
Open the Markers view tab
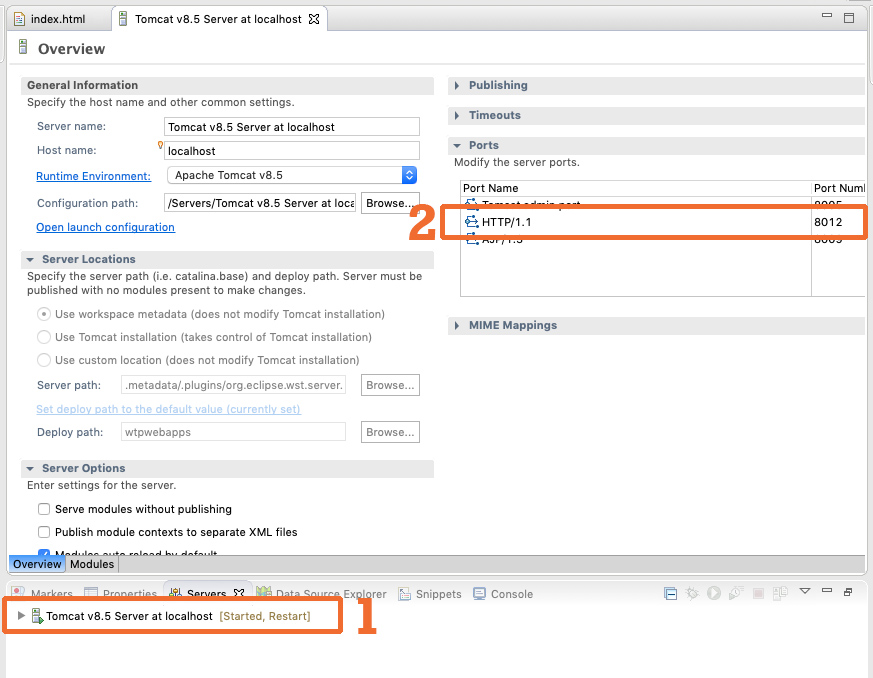click(x=43, y=593)
